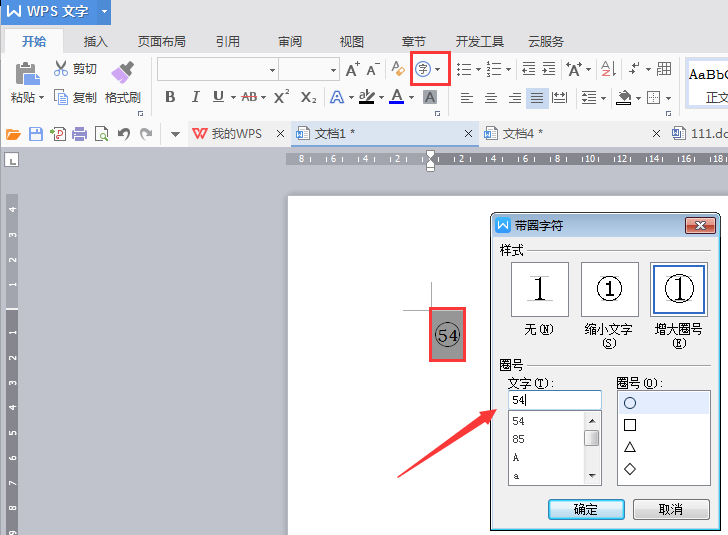This screenshot has height=535, width=728.
Task: Click the 取消 button in dialog
Action: (670, 509)
